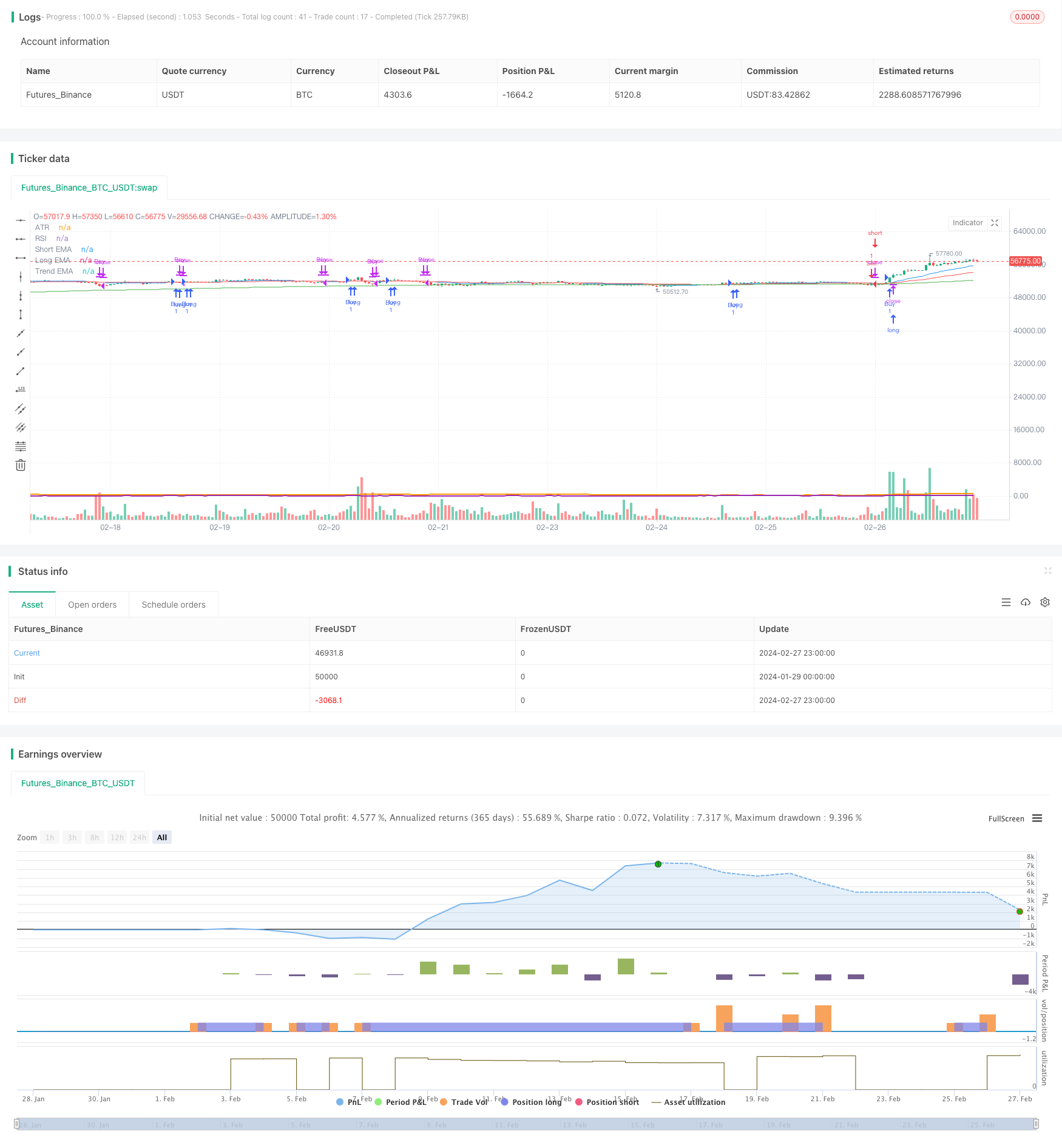The width and height of the screenshot is (1062, 1148).
Task: Toggle PnL series in chart legend
Action: pyautogui.click(x=349, y=1102)
